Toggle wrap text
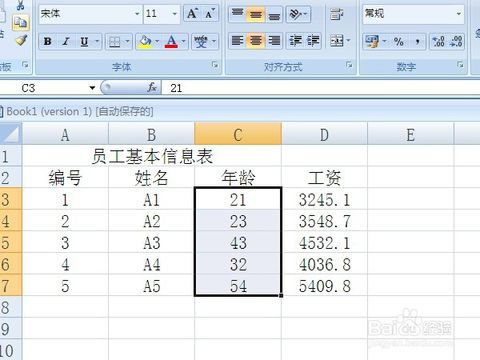The height and width of the screenshot is (360, 480). click(x=337, y=14)
